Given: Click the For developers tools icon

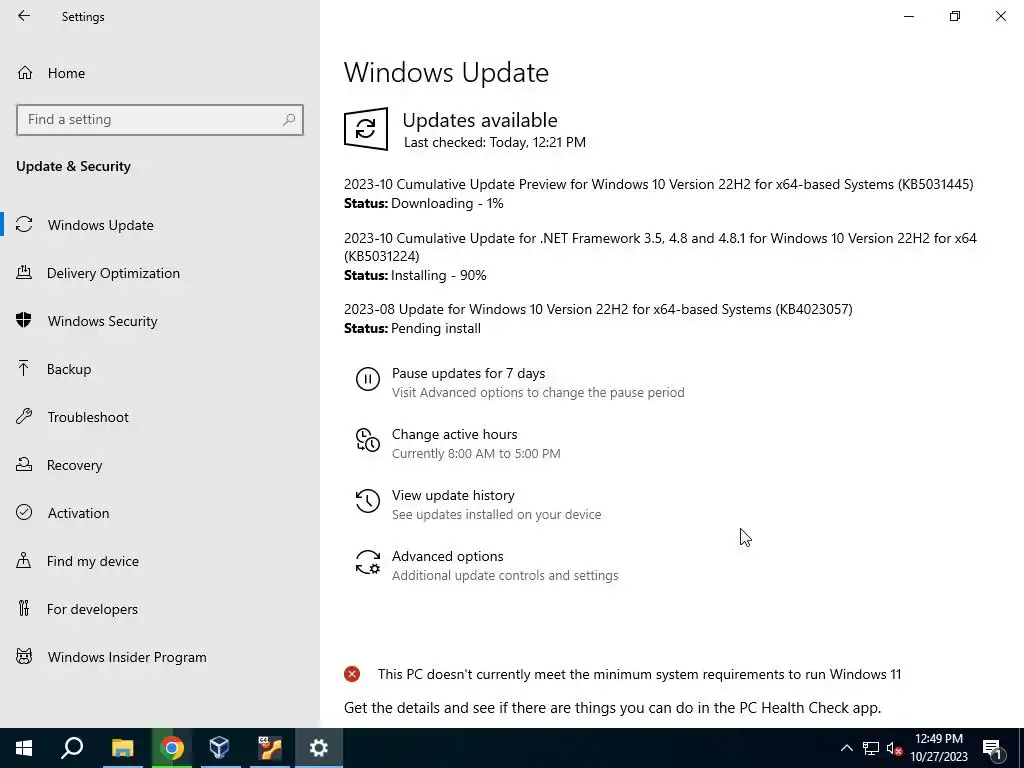Looking at the screenshot, I should (24, 609).
